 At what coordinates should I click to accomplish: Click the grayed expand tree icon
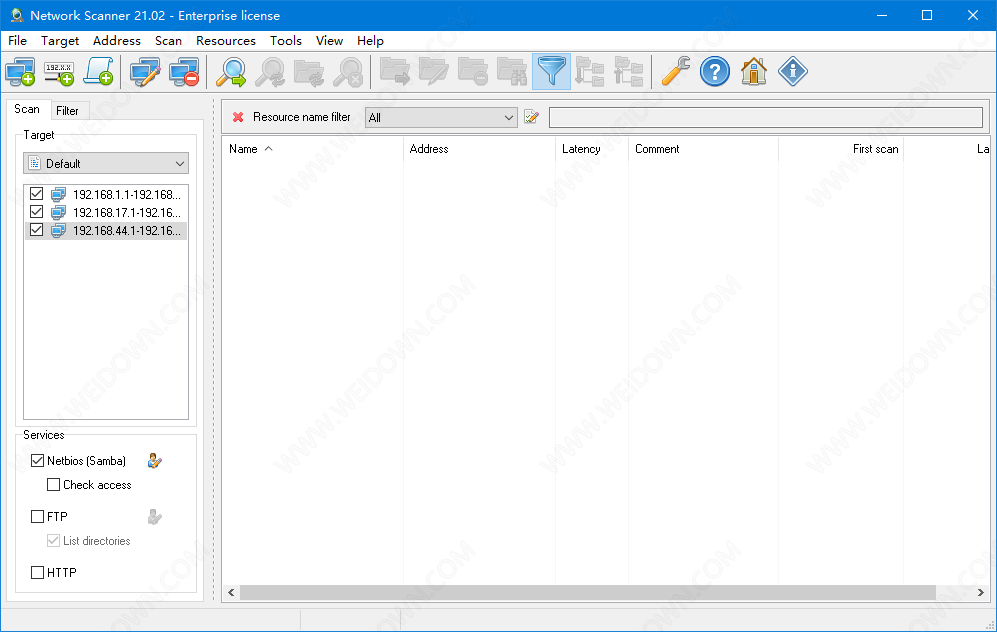(590, 71)
